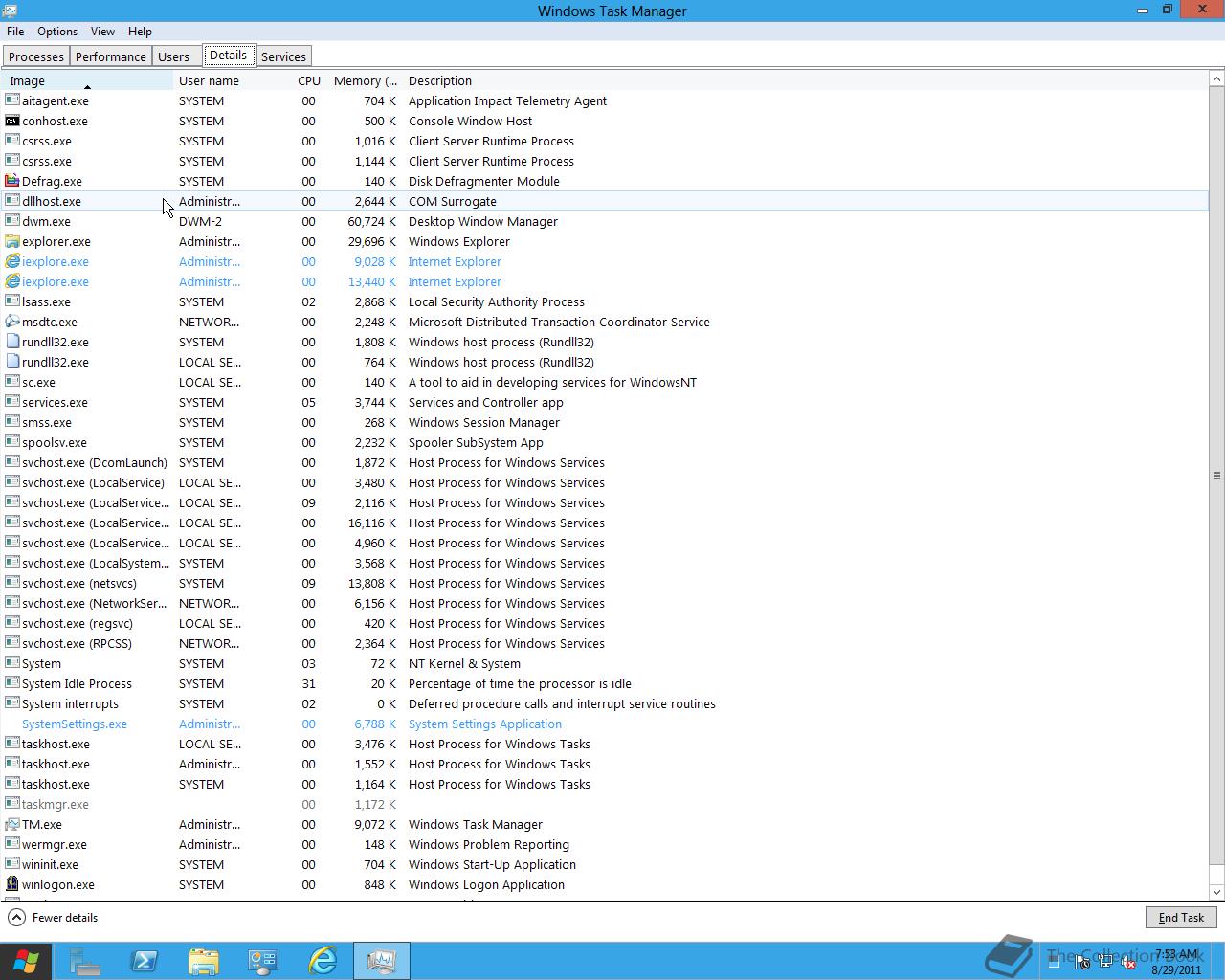Launch PowerShell from the taskbar
Image resolution: width=1225 pixels, height=980 pixels.
coord(145,961)
